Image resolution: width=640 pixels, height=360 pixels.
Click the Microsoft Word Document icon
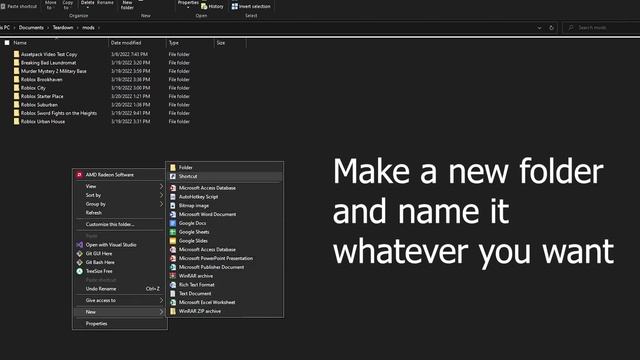pos(173,214)
